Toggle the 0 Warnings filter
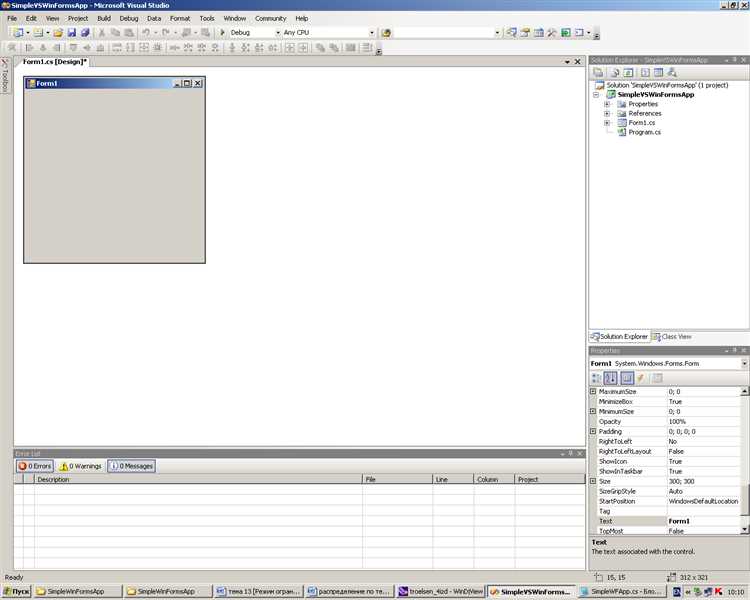The image size is (750, 600). point(80,466)
